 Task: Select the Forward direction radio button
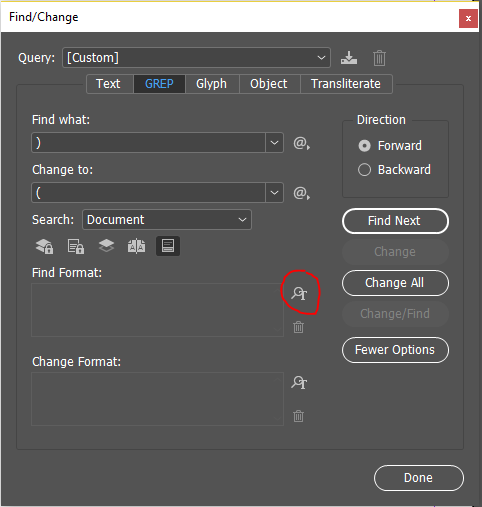coord(364,146)
